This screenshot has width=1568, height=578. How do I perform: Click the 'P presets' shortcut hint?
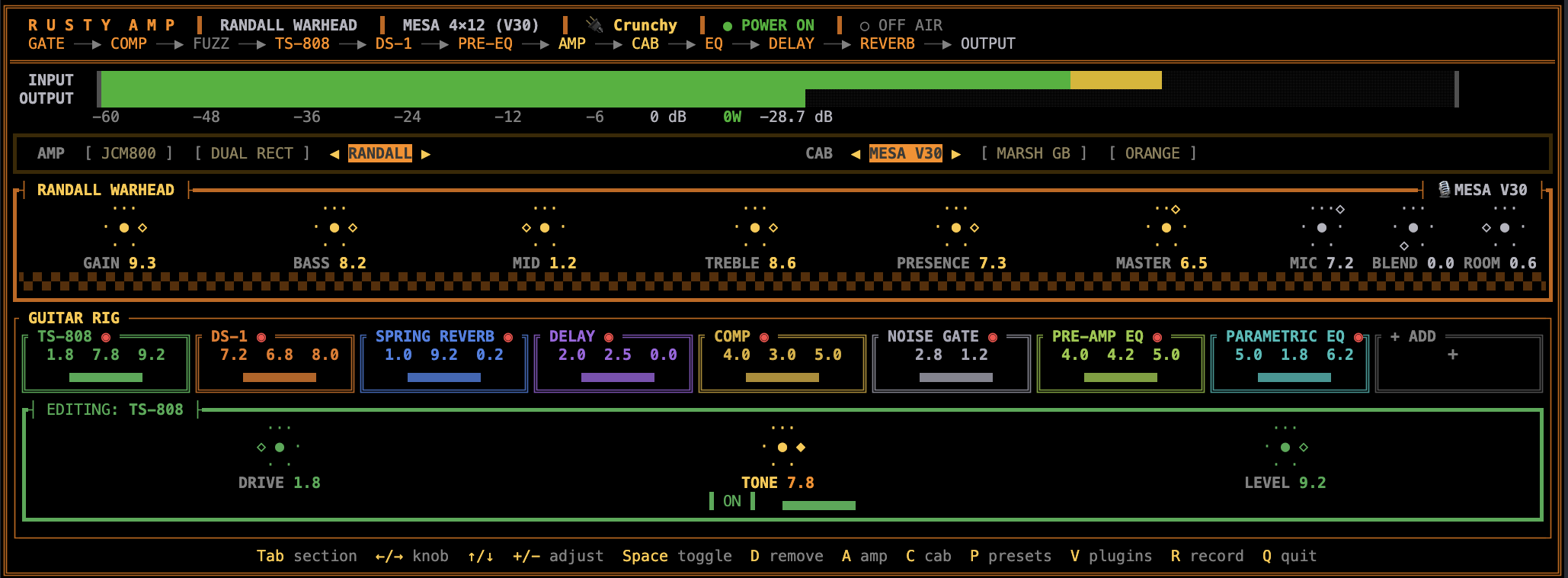(x=1011, y=556)
